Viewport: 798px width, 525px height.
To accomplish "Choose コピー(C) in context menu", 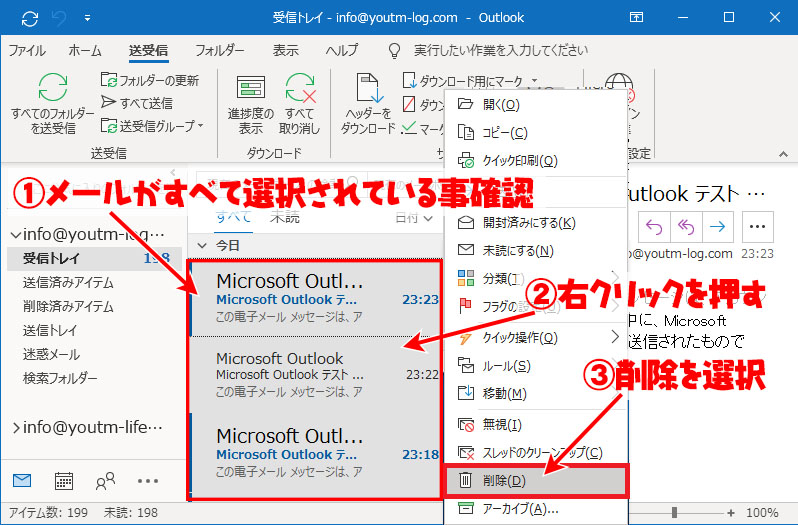I will click(535, 133).
